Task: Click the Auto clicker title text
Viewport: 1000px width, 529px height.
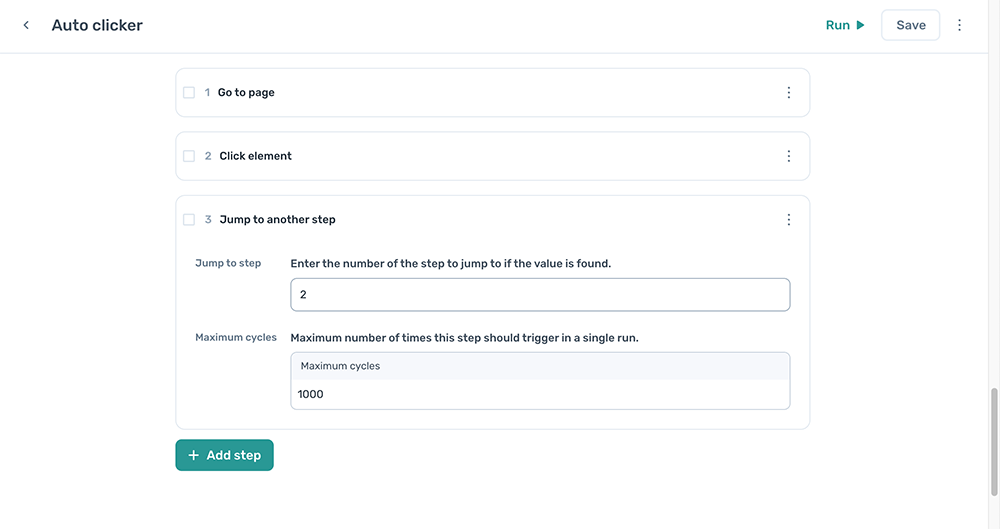Action: tap(97, 25)
